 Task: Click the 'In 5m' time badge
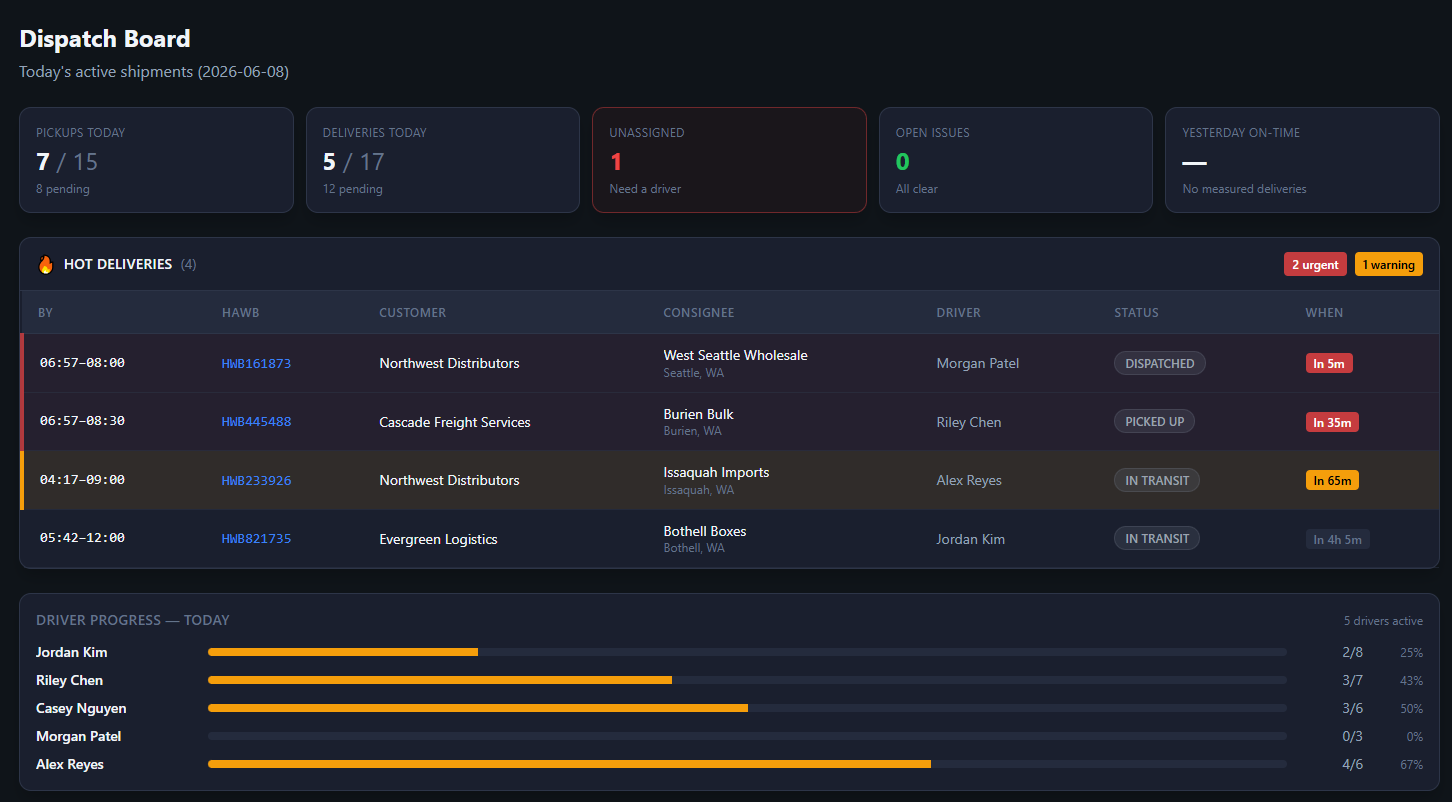click(1329, 364)
